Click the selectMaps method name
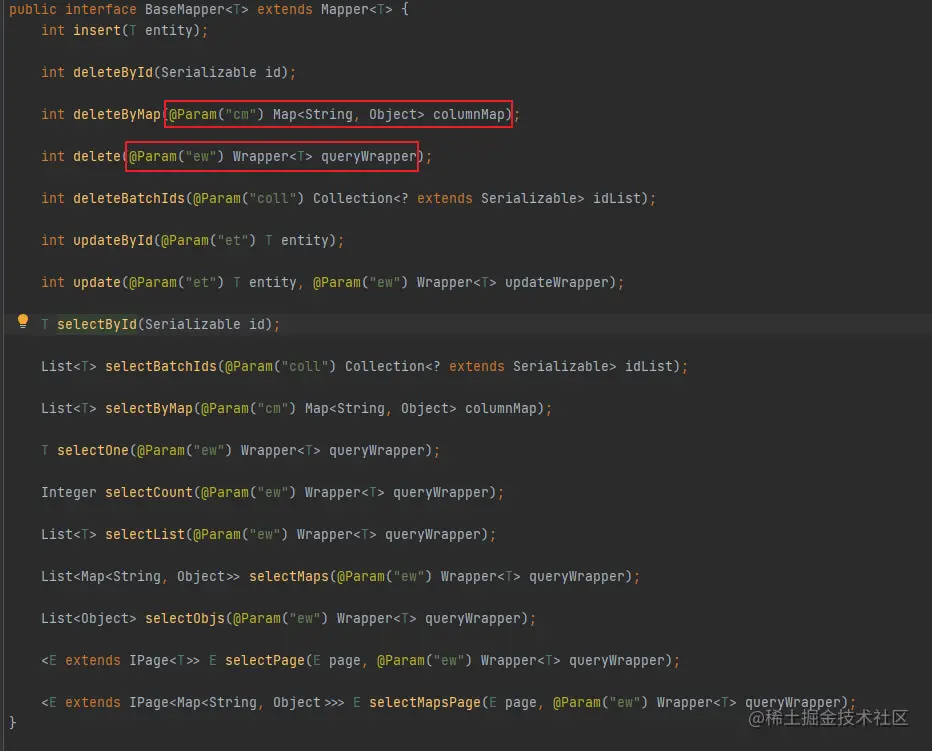The width and height of the screenshot is (932, 751). 289,577
